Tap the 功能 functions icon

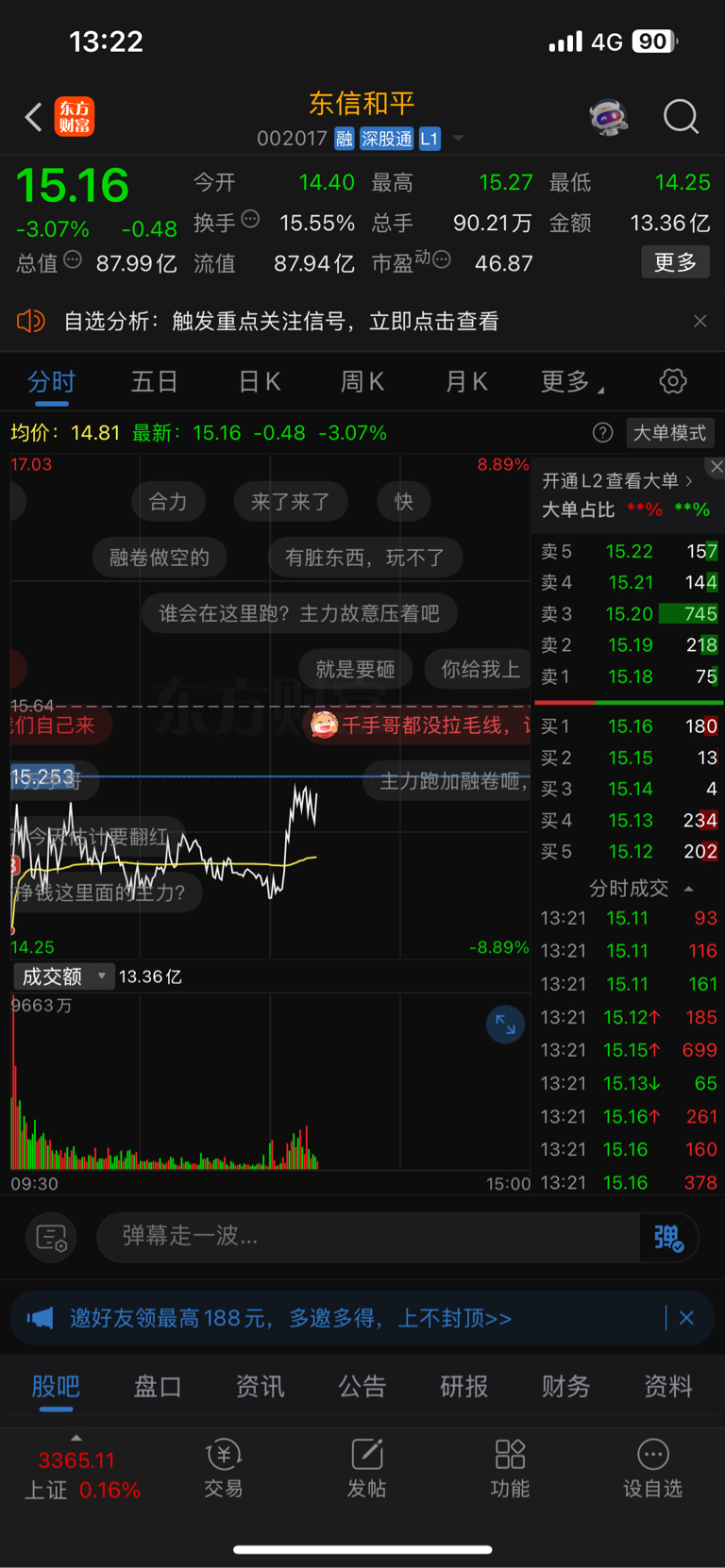click(510, 1469)
